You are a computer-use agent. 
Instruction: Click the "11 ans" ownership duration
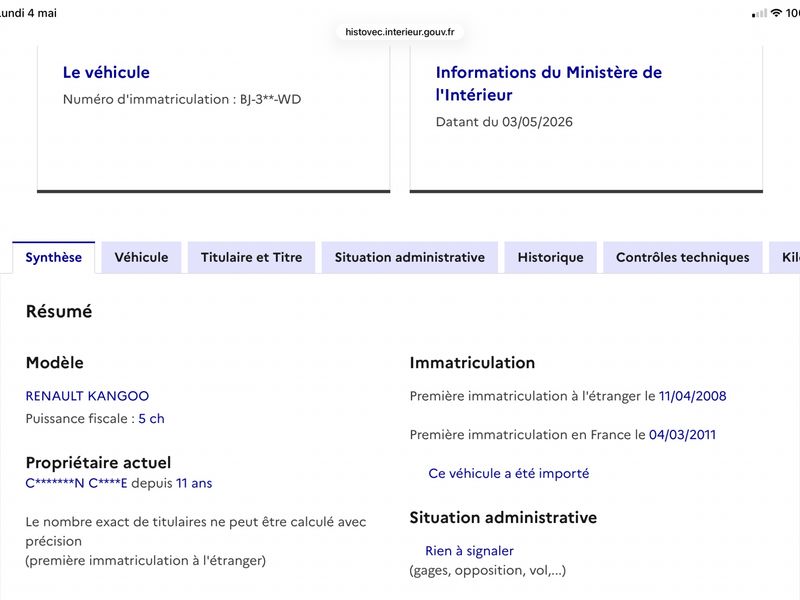194,483
